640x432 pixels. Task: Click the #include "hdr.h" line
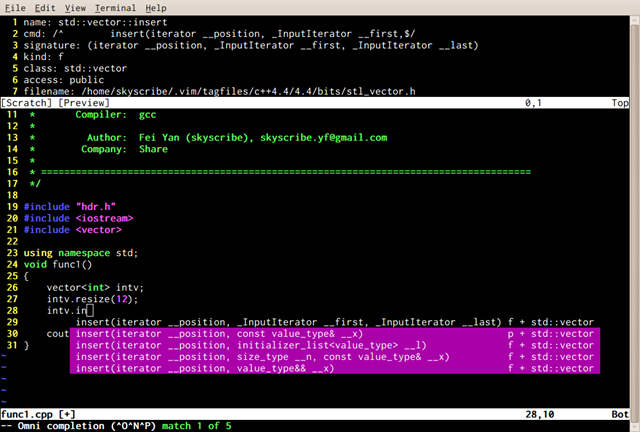[x=69, y=207]
